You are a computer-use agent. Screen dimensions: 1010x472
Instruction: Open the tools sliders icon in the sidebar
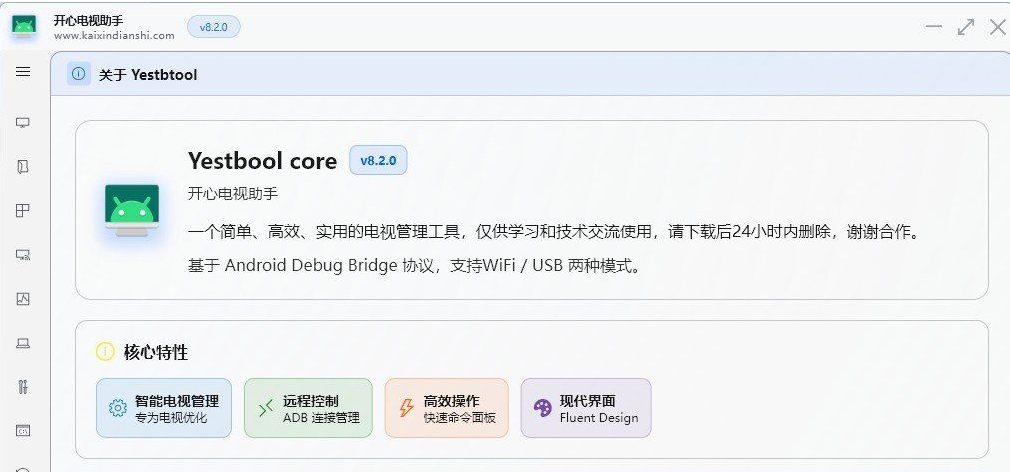click(x=23, y=387)
